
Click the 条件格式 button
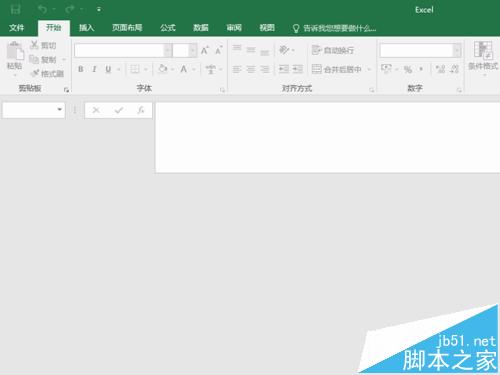pyautogui.click(x=483, y=58)
